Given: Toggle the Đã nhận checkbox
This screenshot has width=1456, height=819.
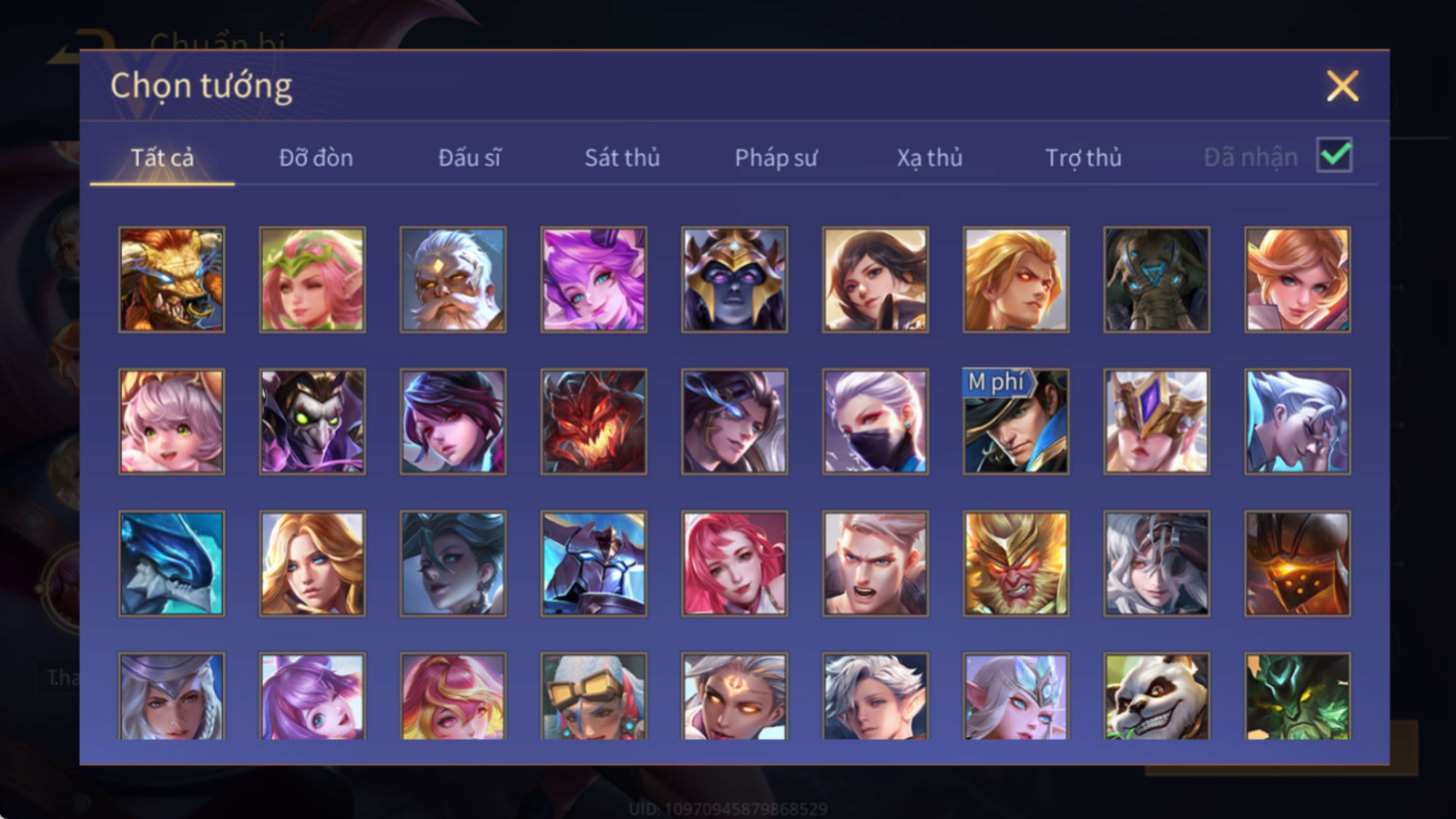Looking at the screenshot, I should pos(1335,156).
